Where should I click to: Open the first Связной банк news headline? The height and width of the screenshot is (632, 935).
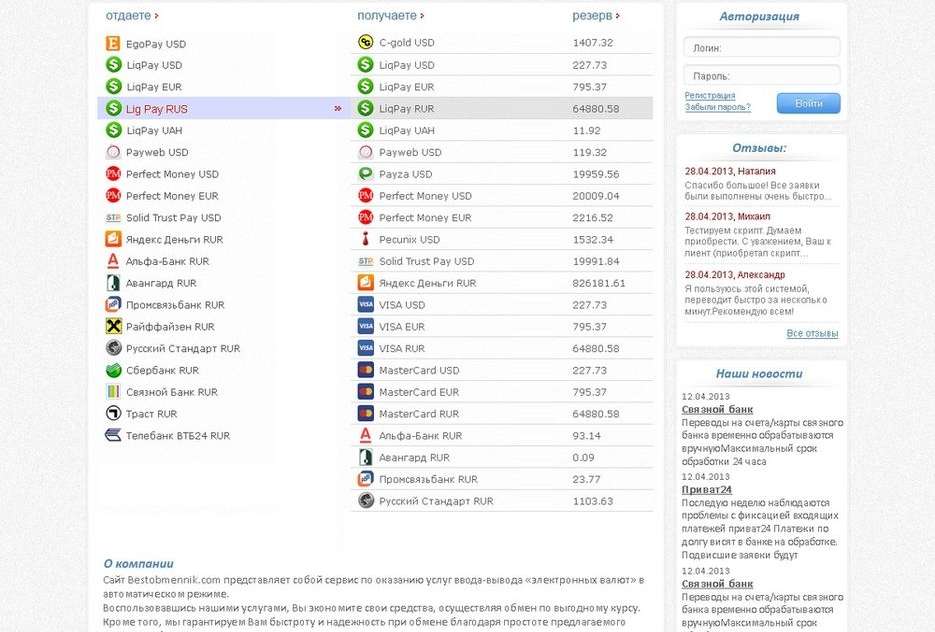717,410
